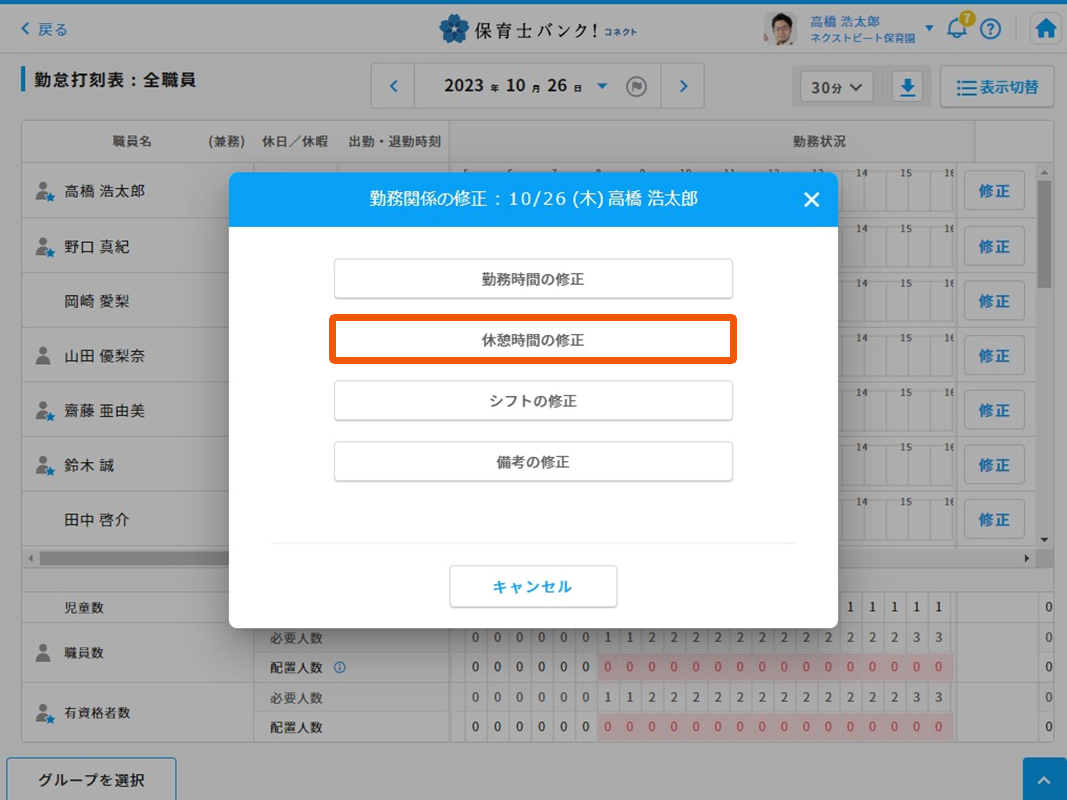Click the info icon next to 配置人数
The height and width of the screenshot is (800, 1067).
coord(340,668)
